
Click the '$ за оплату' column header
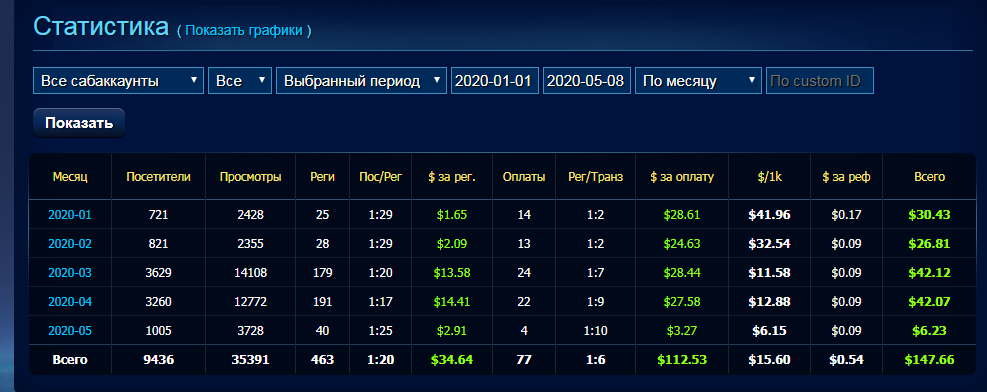[x=682, y=177]
